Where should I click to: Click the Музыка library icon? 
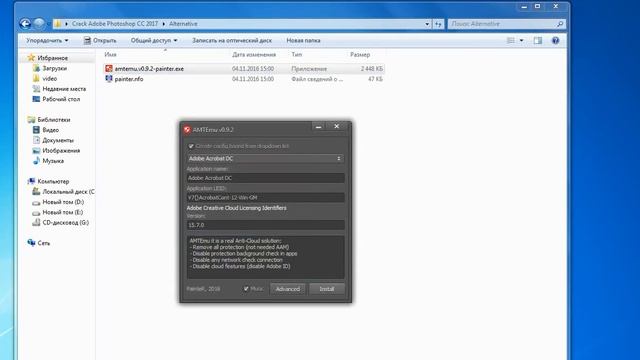36,161
